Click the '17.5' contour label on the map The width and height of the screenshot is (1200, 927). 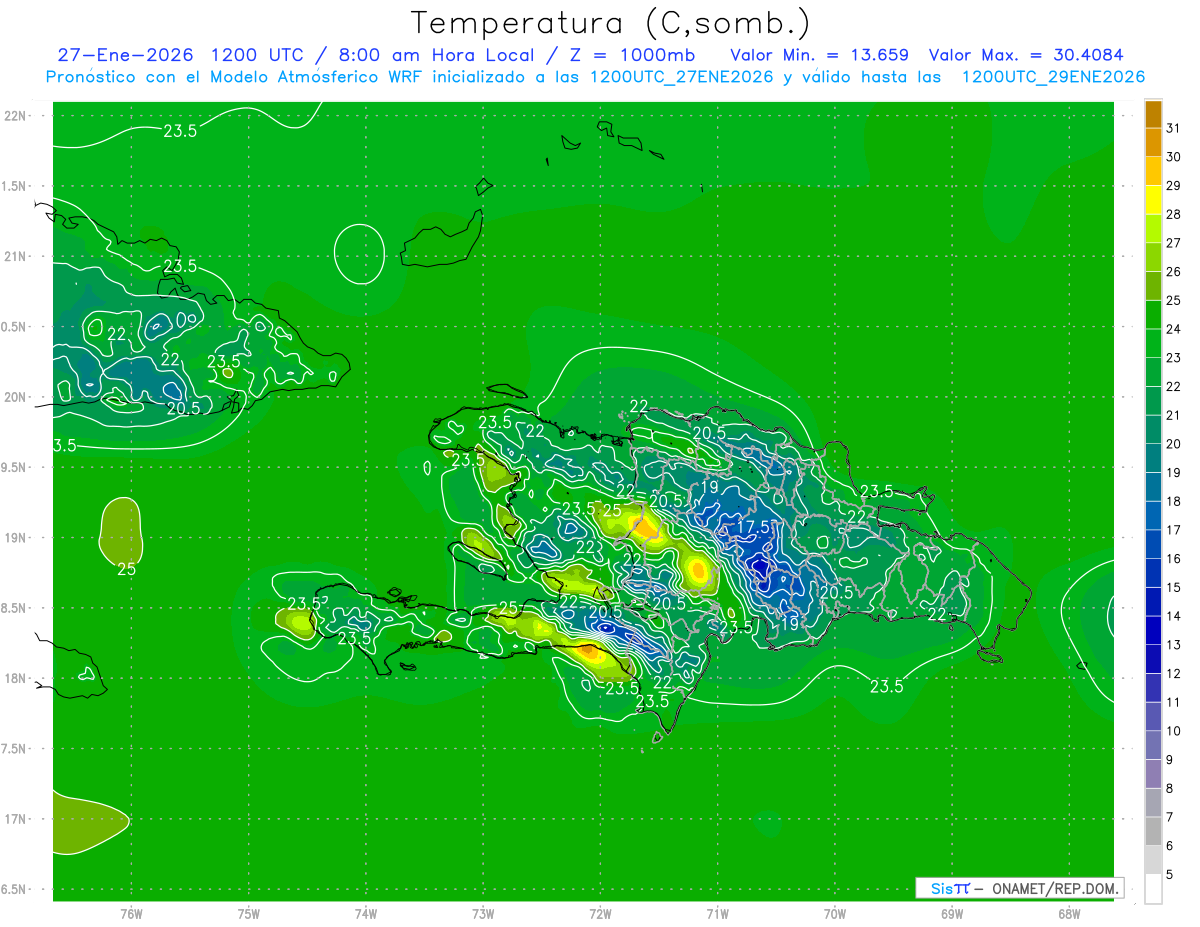pyautogui.click(x=754, y=527)
